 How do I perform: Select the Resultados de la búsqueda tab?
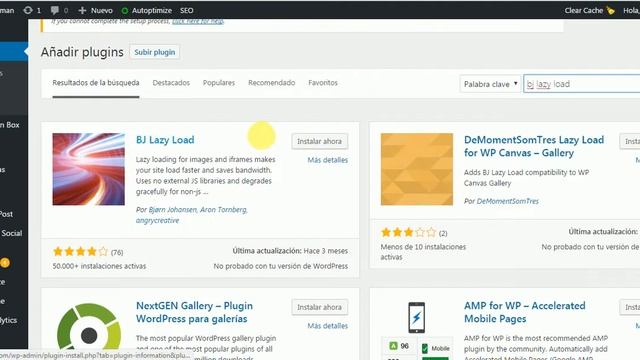tap(96, 83)
